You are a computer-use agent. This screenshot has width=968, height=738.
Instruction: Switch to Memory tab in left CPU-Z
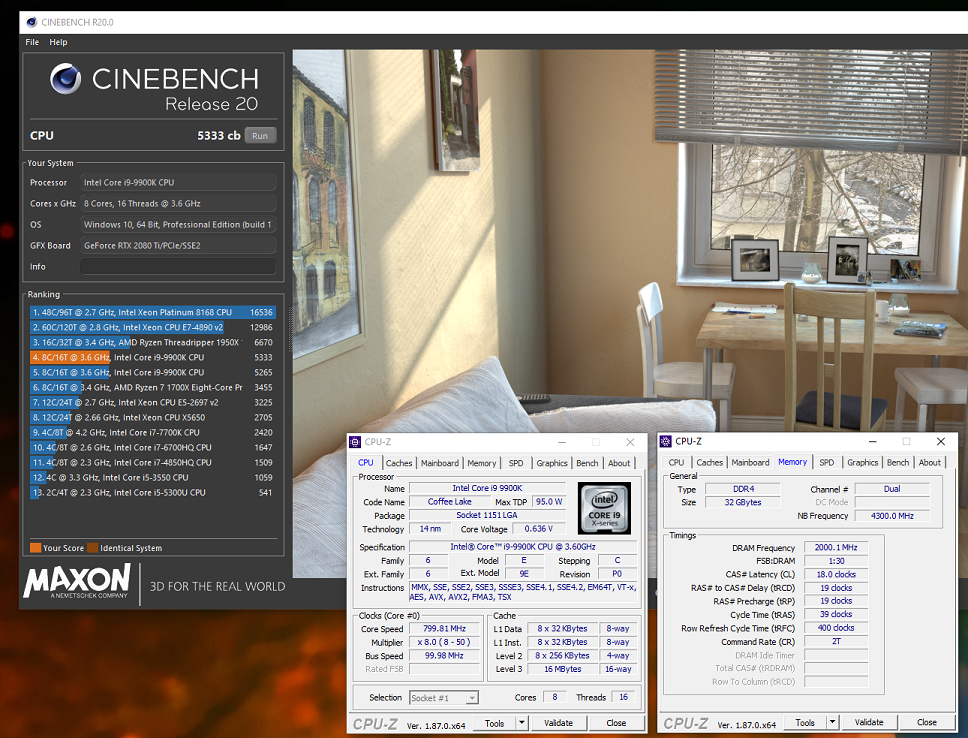coord(482,463)
